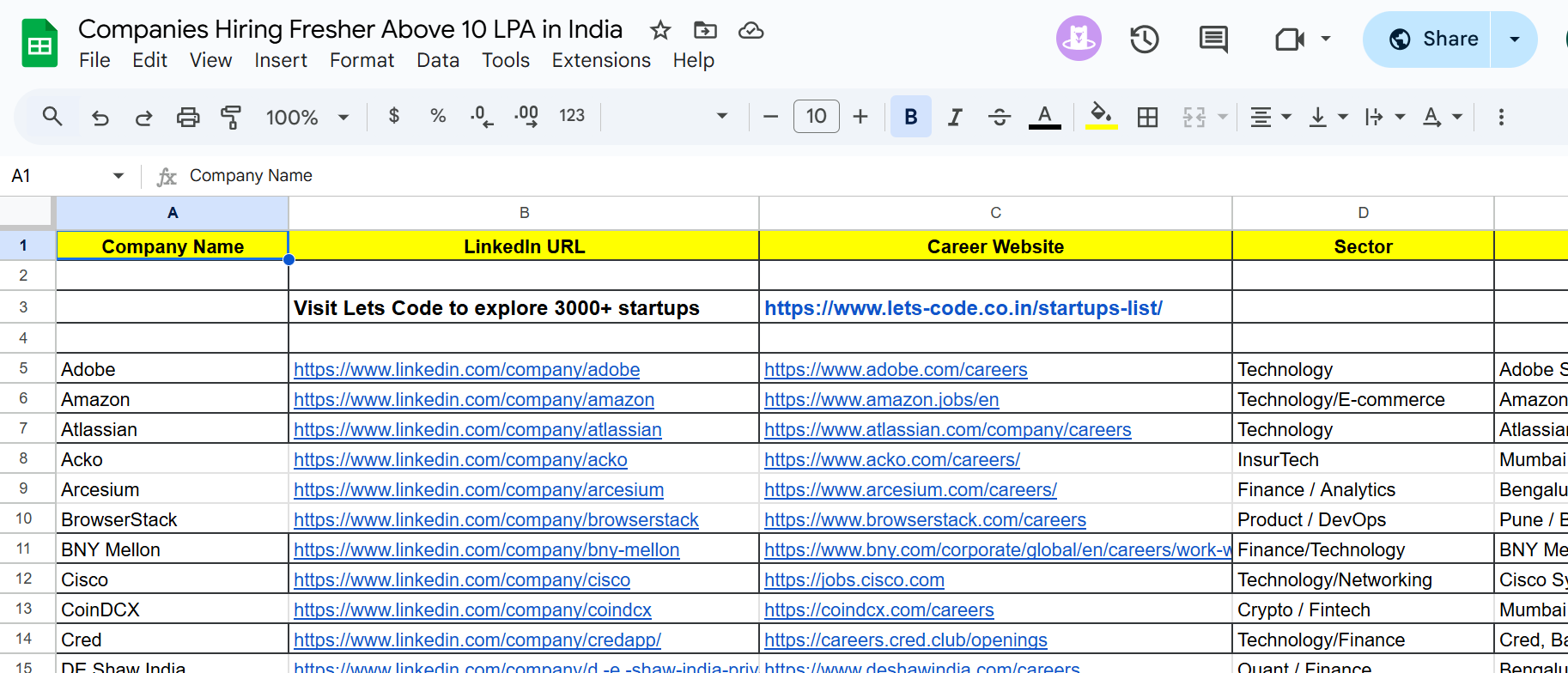This screenshot has height=673, width=1568.
Task: Check the cloud save status icon
Action: 751,31
